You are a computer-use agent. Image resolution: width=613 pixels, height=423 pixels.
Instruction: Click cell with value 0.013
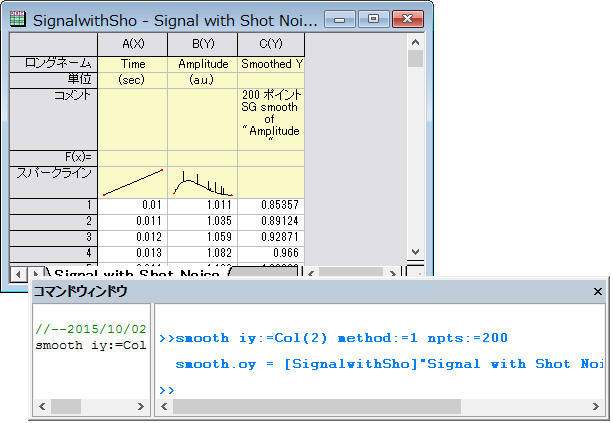click(133, 254)
